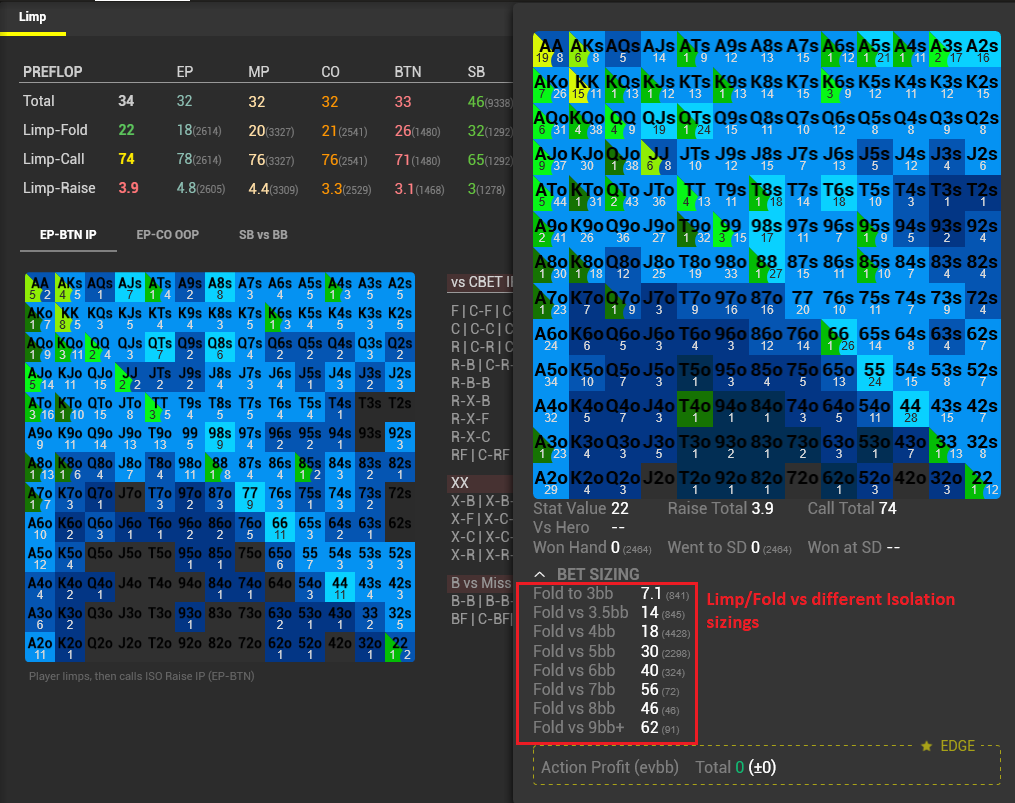This screenshot has width=1015, height=803.
Task: Click the R-B-B stat line
Action: 470,382
